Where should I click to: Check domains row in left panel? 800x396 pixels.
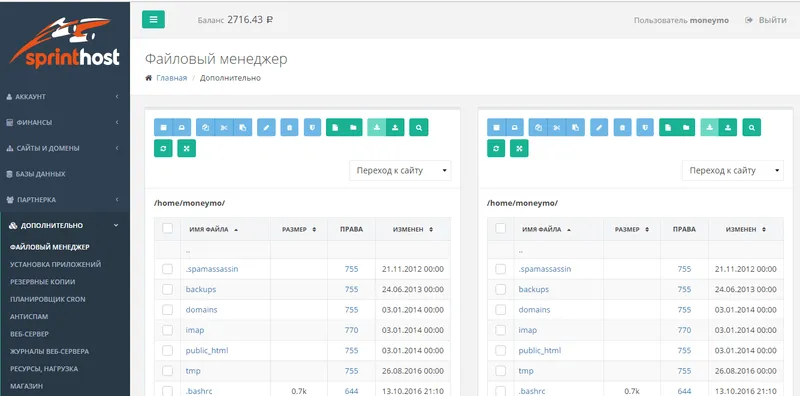coord(167,310)
